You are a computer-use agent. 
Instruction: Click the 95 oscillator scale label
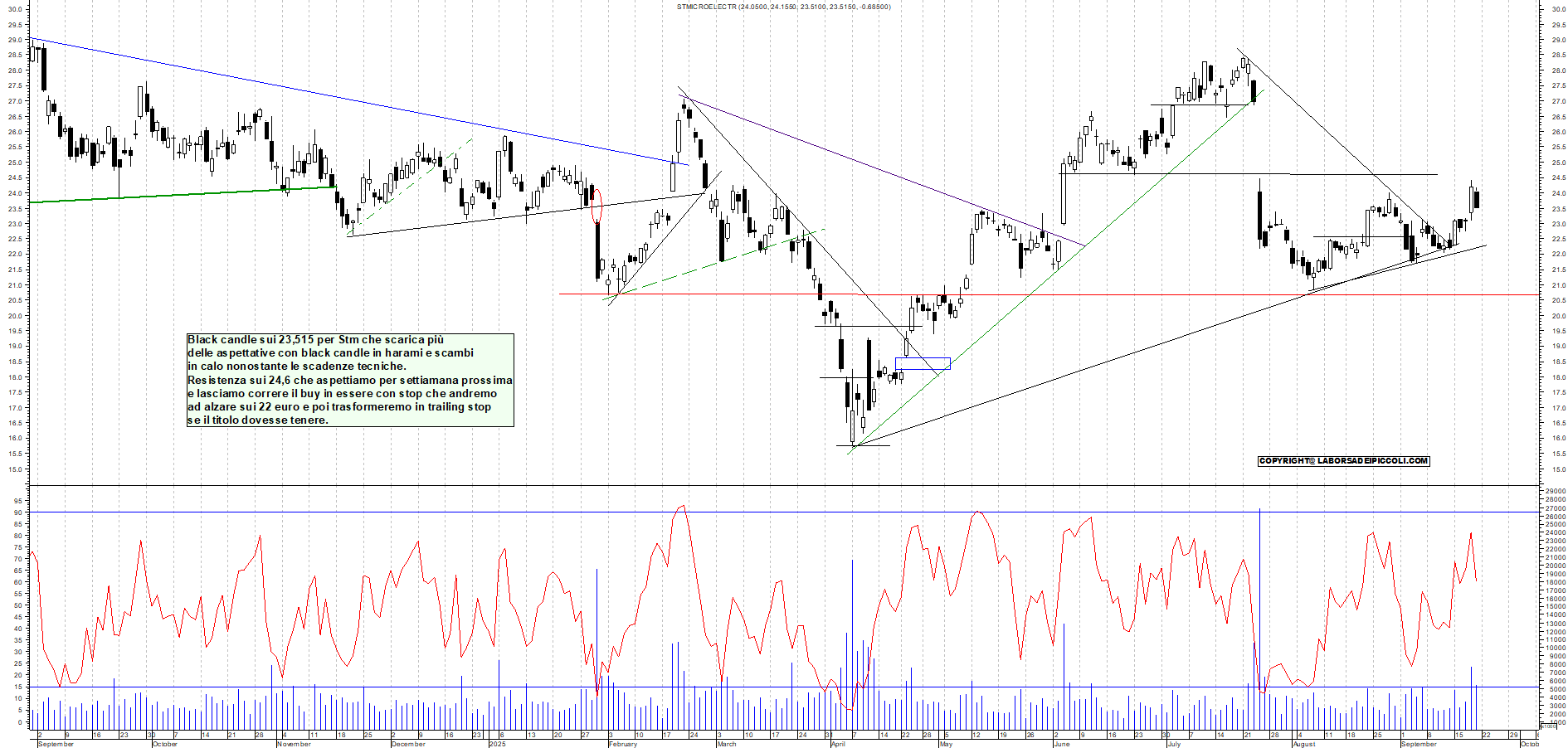click(17, 501)
